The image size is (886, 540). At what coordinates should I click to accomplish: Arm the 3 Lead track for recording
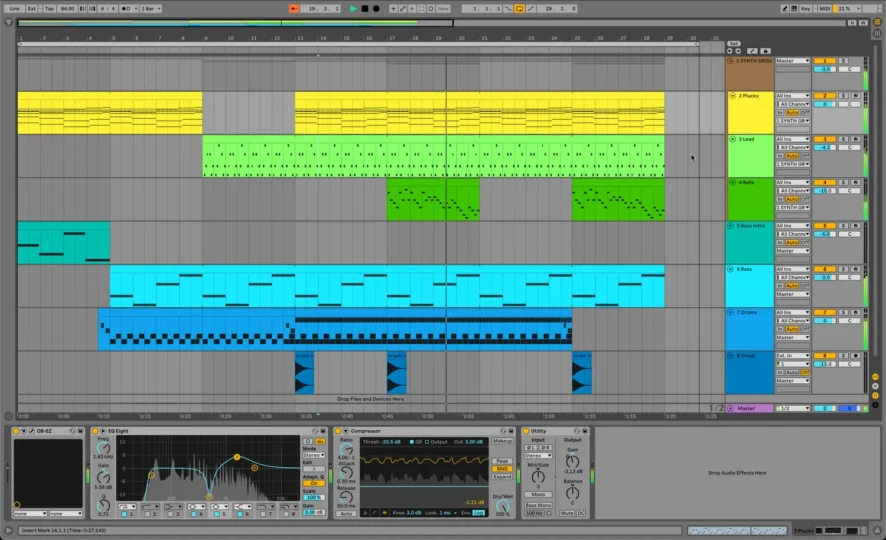(x=855, y=139)
